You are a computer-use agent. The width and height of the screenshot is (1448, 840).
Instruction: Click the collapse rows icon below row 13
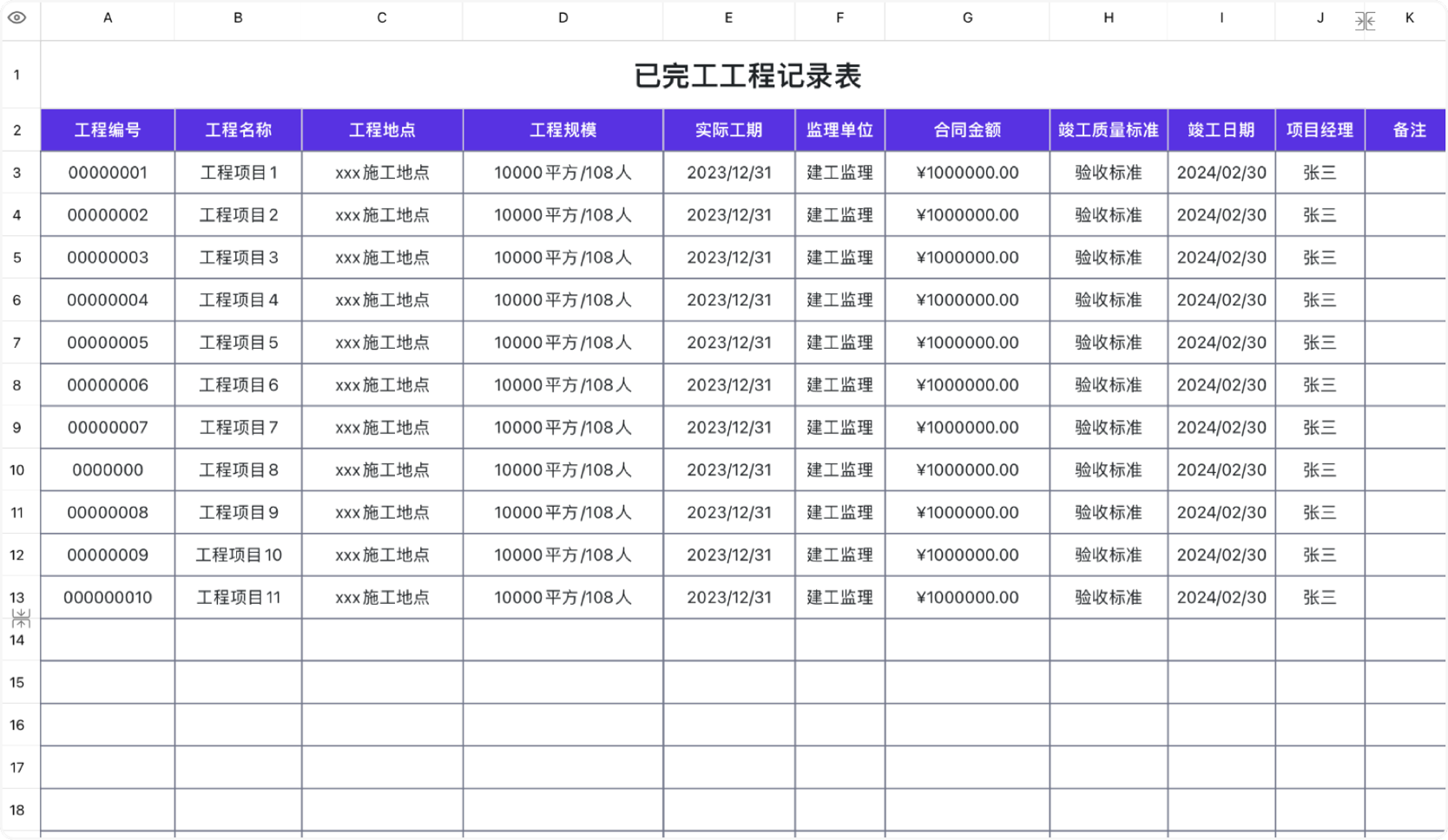click(x=21, y=618)
